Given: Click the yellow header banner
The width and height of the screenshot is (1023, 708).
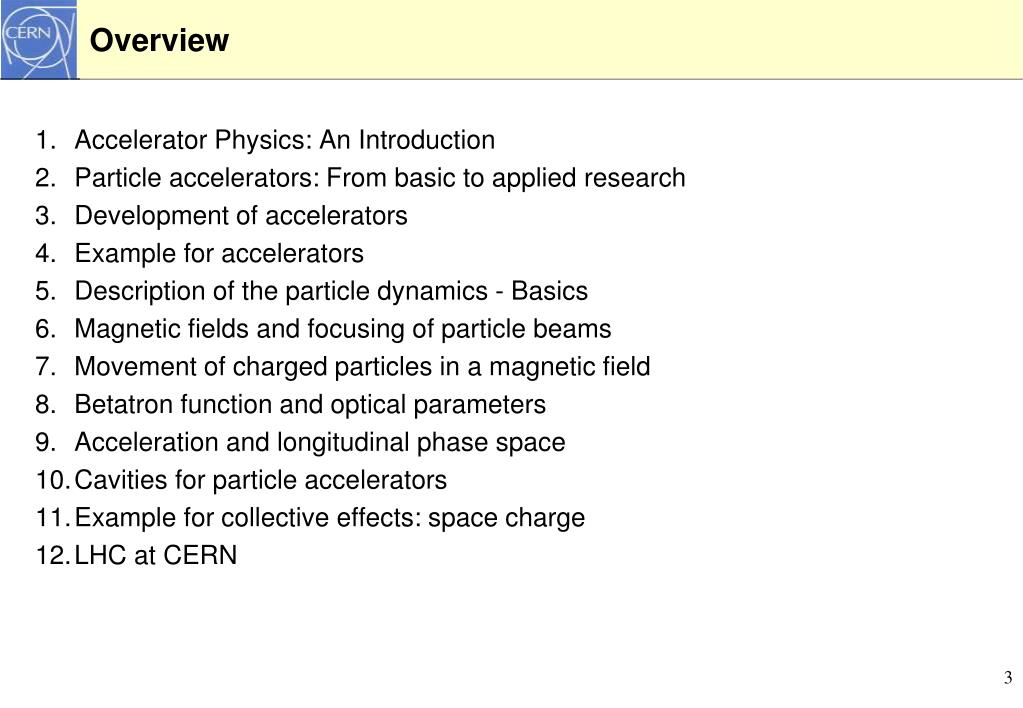Looking at the screenshot, I should [x=550, y=39].
